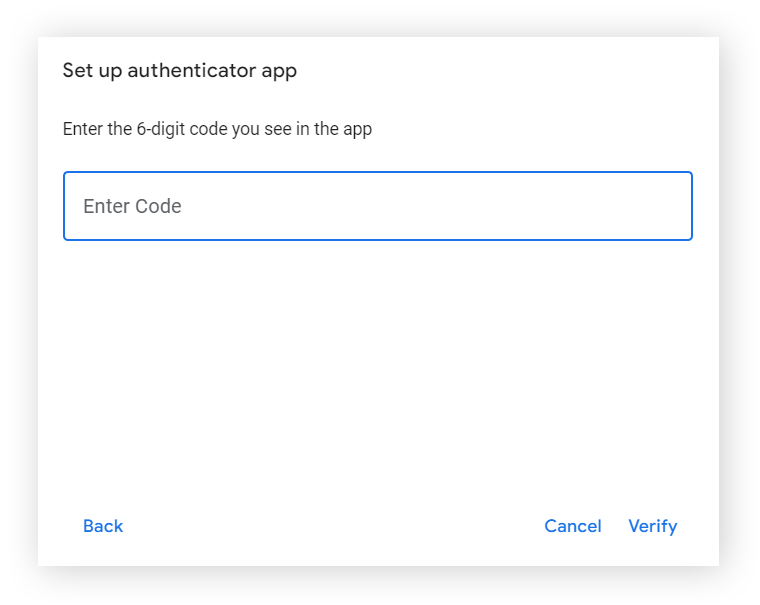Click the blue Cancel text button

tap(573, 526)
